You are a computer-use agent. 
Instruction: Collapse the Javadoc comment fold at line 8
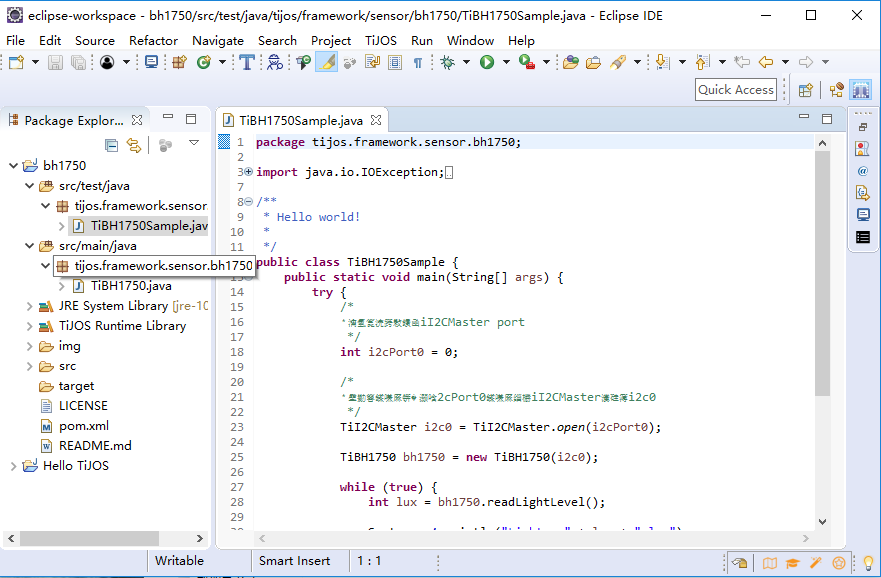[x=248, y=202]
